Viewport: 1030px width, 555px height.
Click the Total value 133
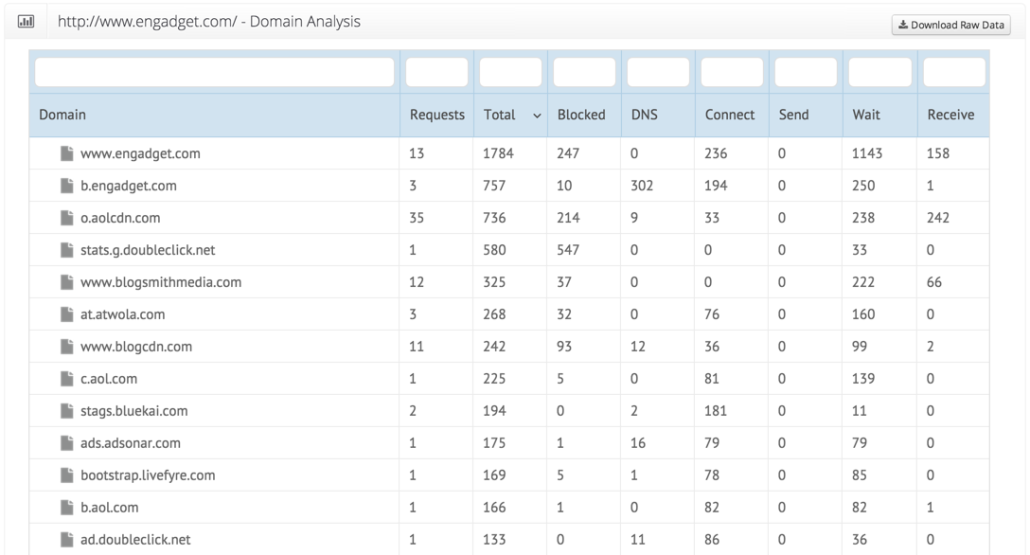(495, 540)
